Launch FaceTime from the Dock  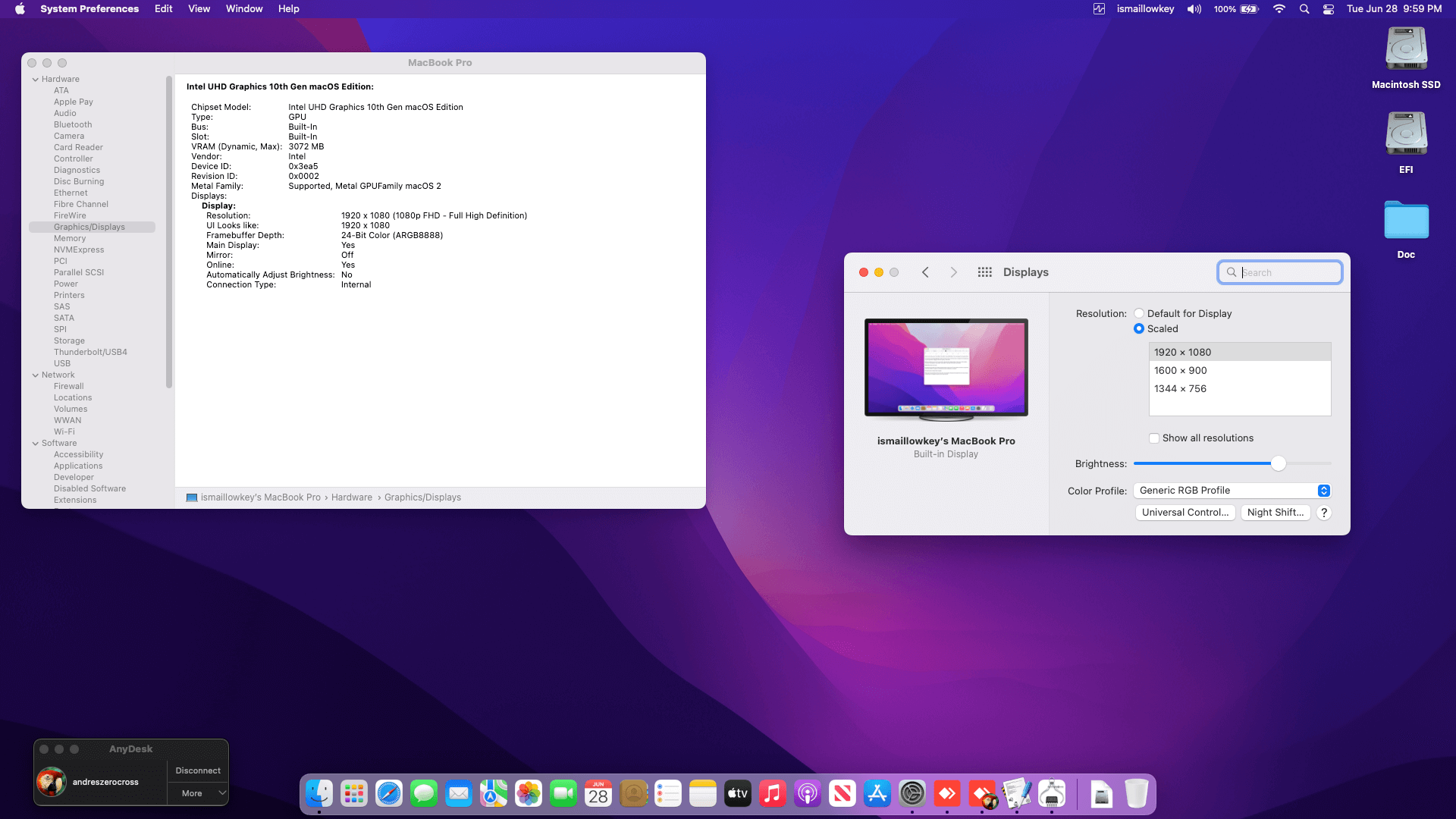pos(563,794)
